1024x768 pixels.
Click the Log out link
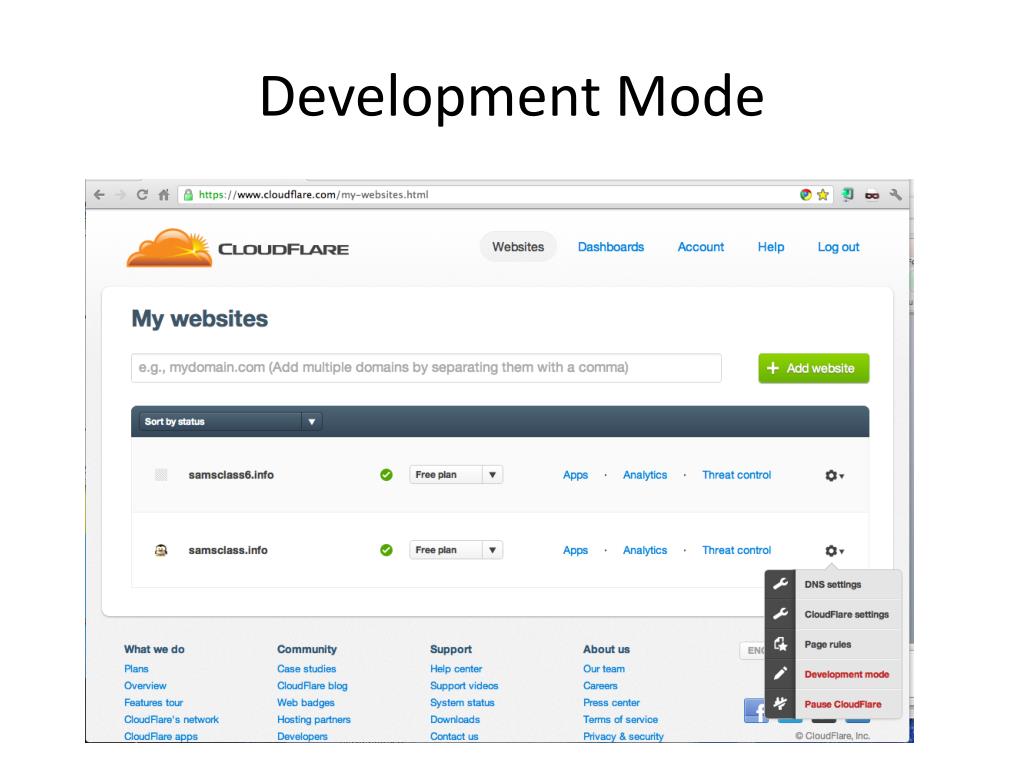(x=839, y=247)
